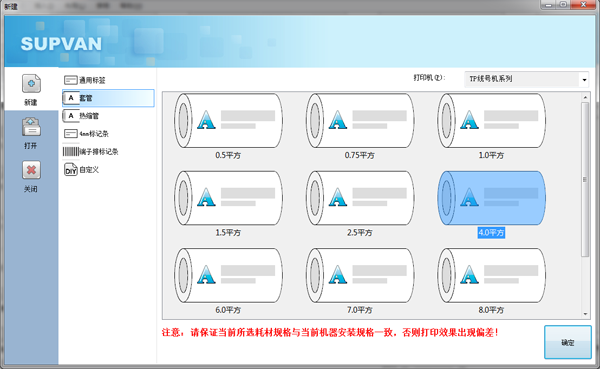The height and width of the screenshot is (369, 600).
Task: Close the 新建 dialog window
Action: 583,5
